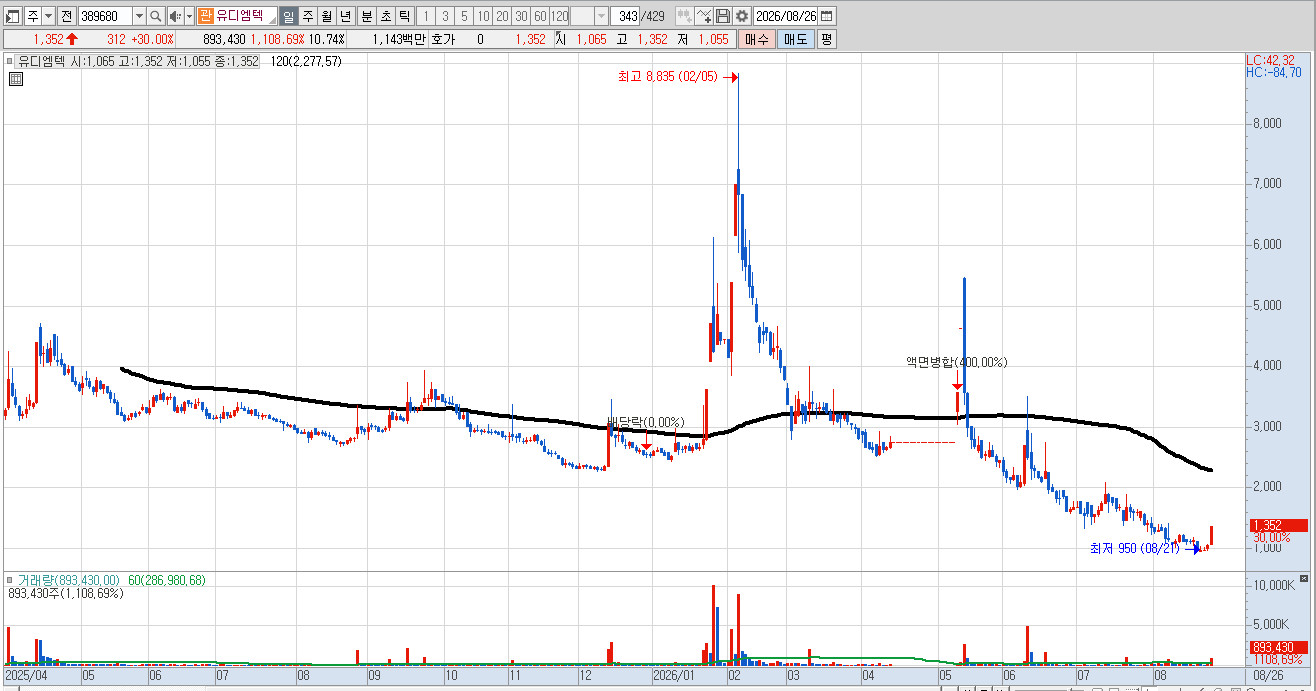Screen dimensions: 1316x691
Task: Click the 배당락(0.00%) event annotation
Action: point(645,422)
